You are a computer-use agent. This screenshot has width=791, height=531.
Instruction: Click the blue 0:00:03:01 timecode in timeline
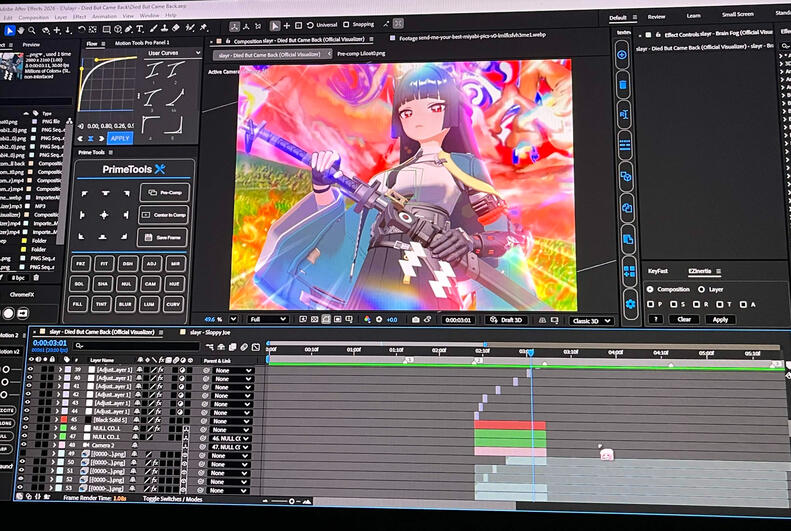pyautogui.click(x=50, y=343)
